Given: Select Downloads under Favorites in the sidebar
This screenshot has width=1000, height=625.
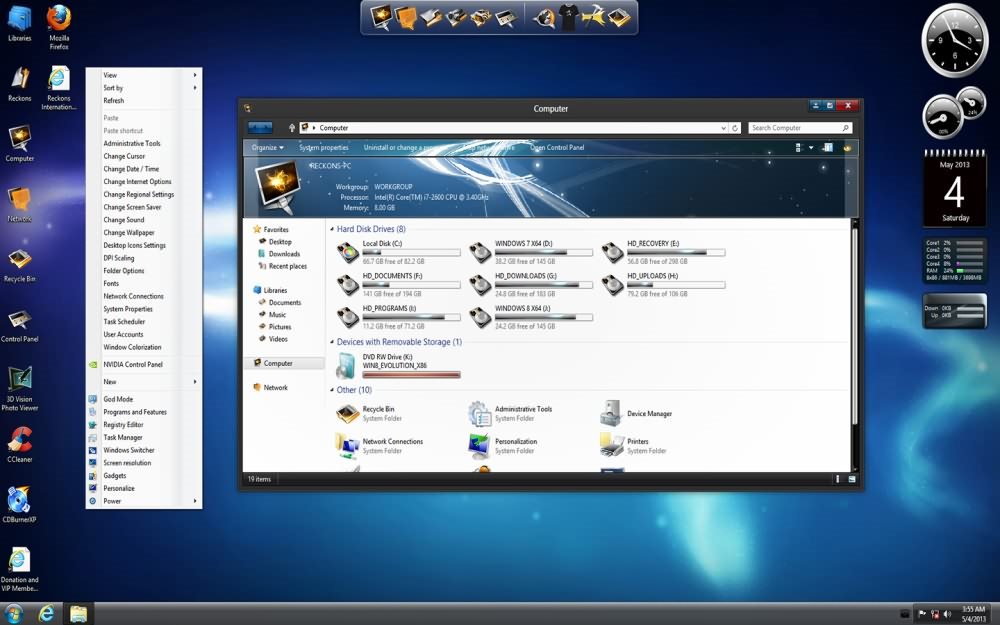Looking at the screenshot, I should [x=284, y=254].
